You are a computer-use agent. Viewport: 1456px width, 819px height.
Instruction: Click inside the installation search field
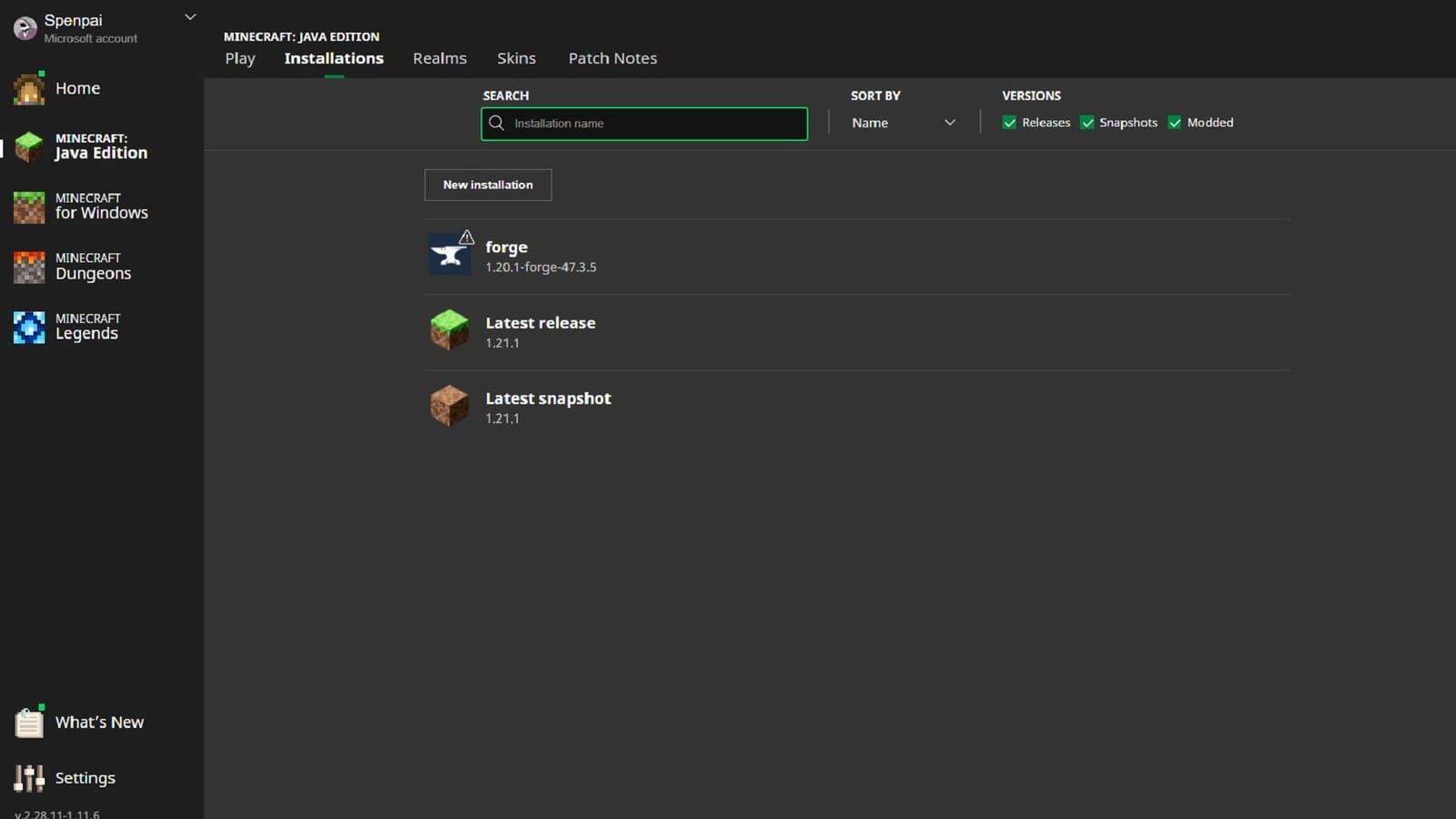point(644,123)
